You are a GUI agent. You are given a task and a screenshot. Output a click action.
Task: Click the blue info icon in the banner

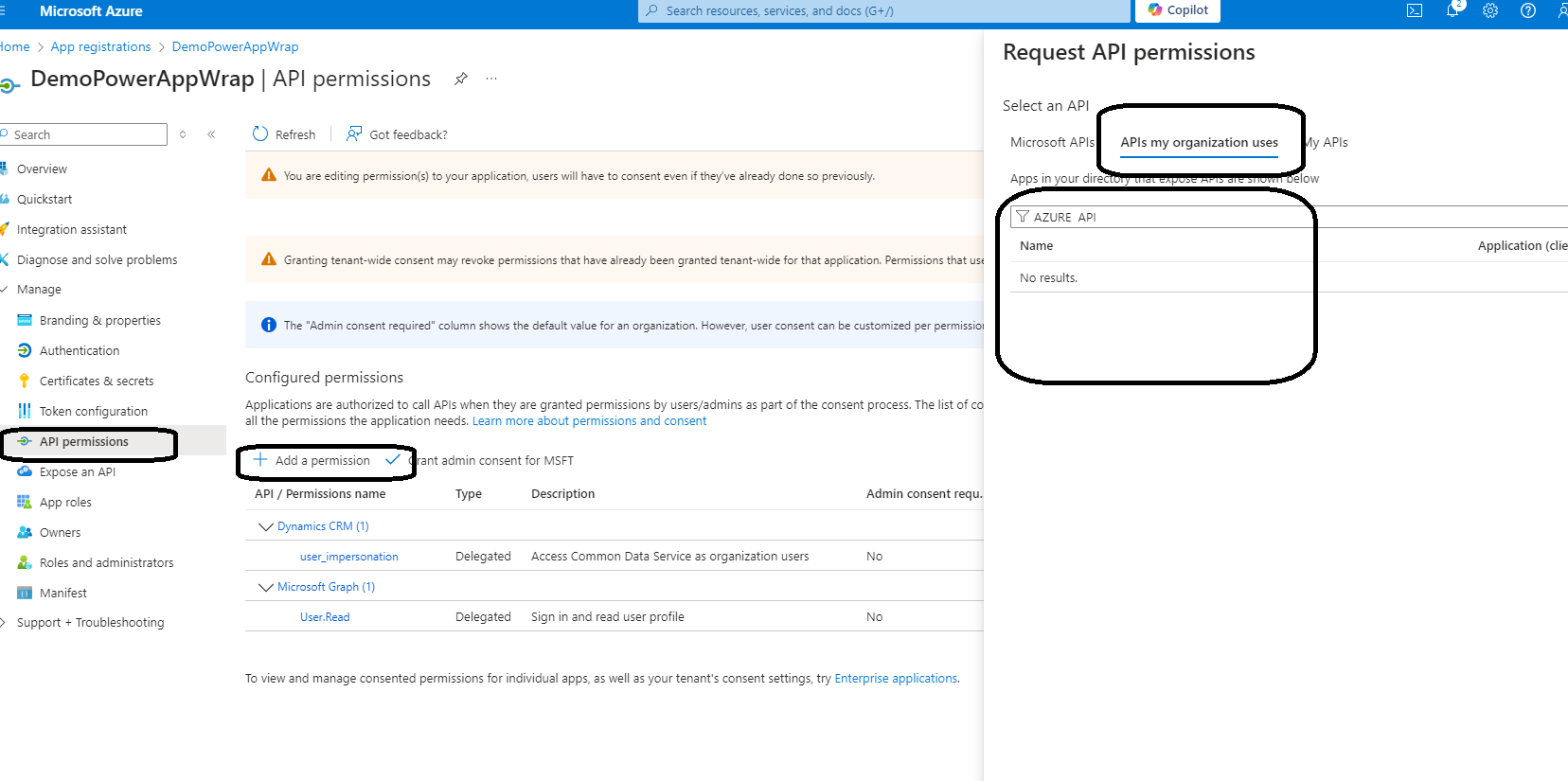tap(269, 325)
